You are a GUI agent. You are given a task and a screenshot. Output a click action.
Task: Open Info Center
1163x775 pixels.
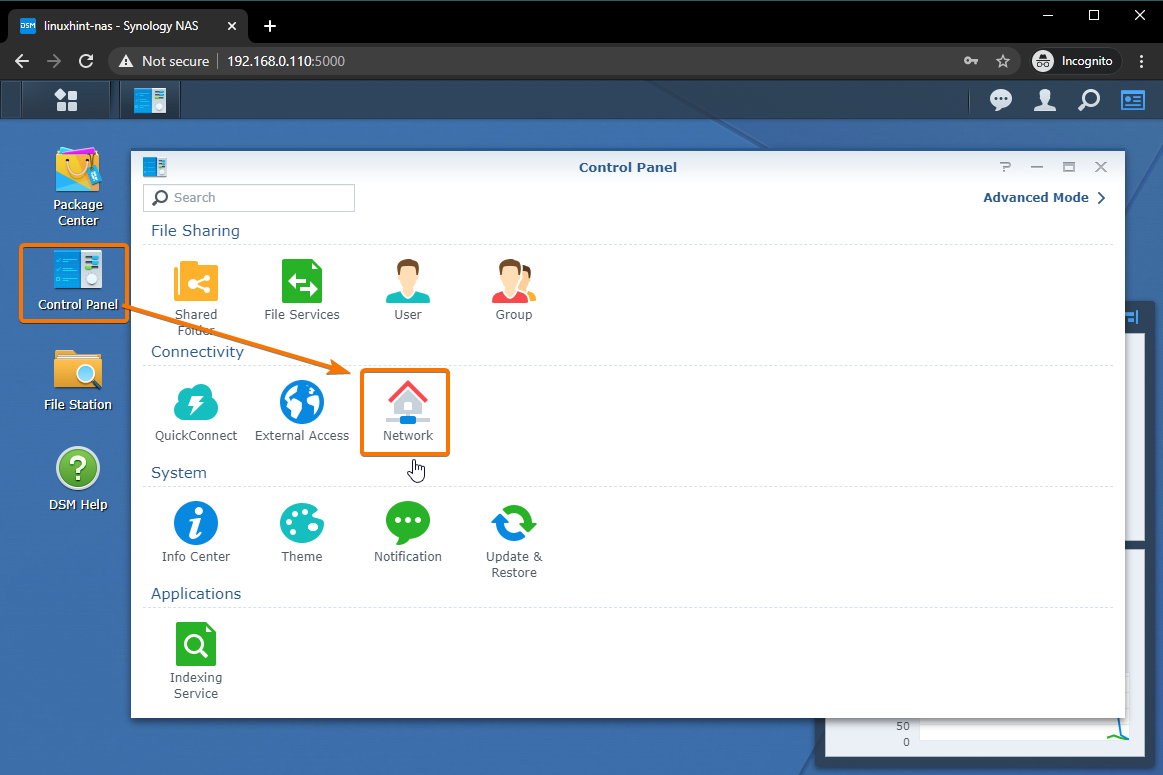(196, 532)
